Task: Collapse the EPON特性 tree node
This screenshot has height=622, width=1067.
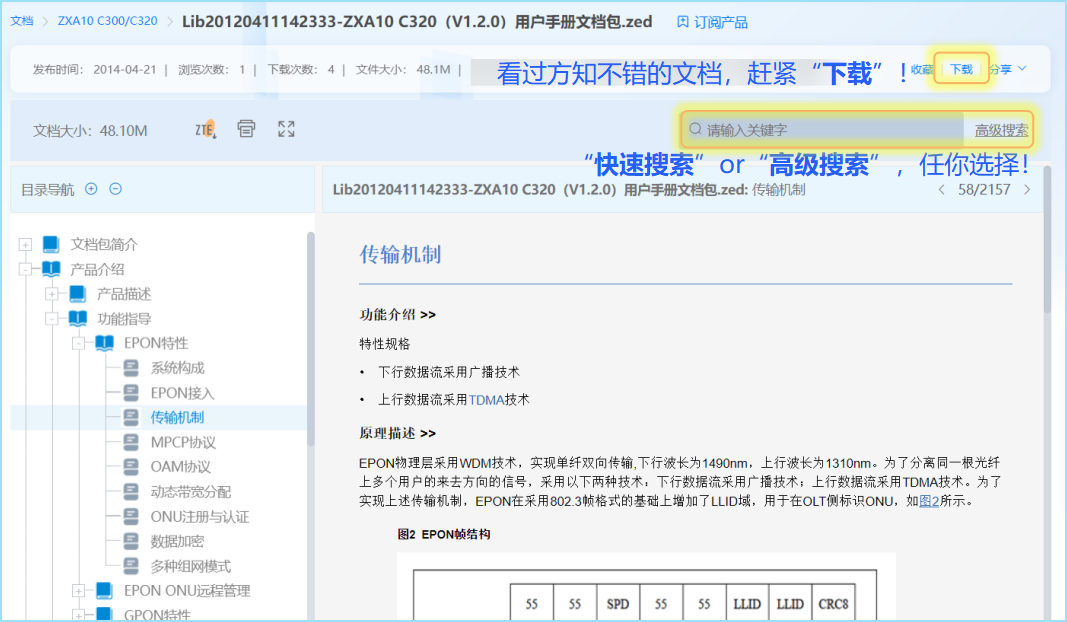Action: 78,343
